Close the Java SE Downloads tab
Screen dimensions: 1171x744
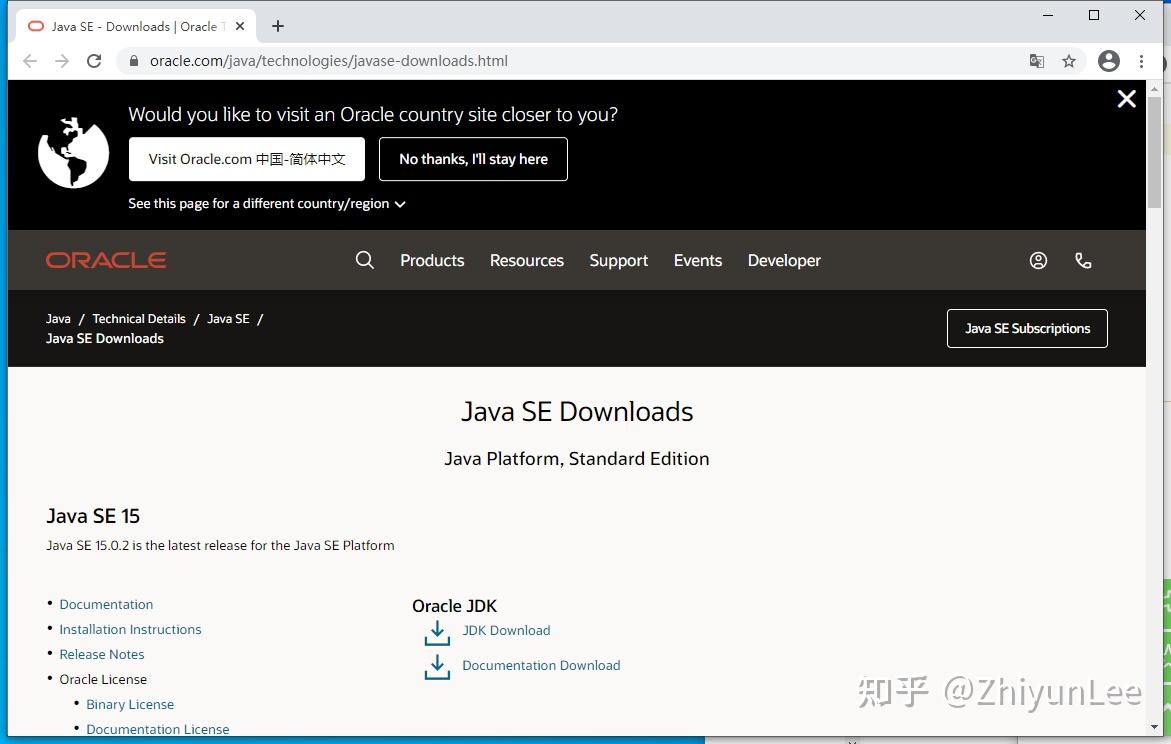coord(240,26)
